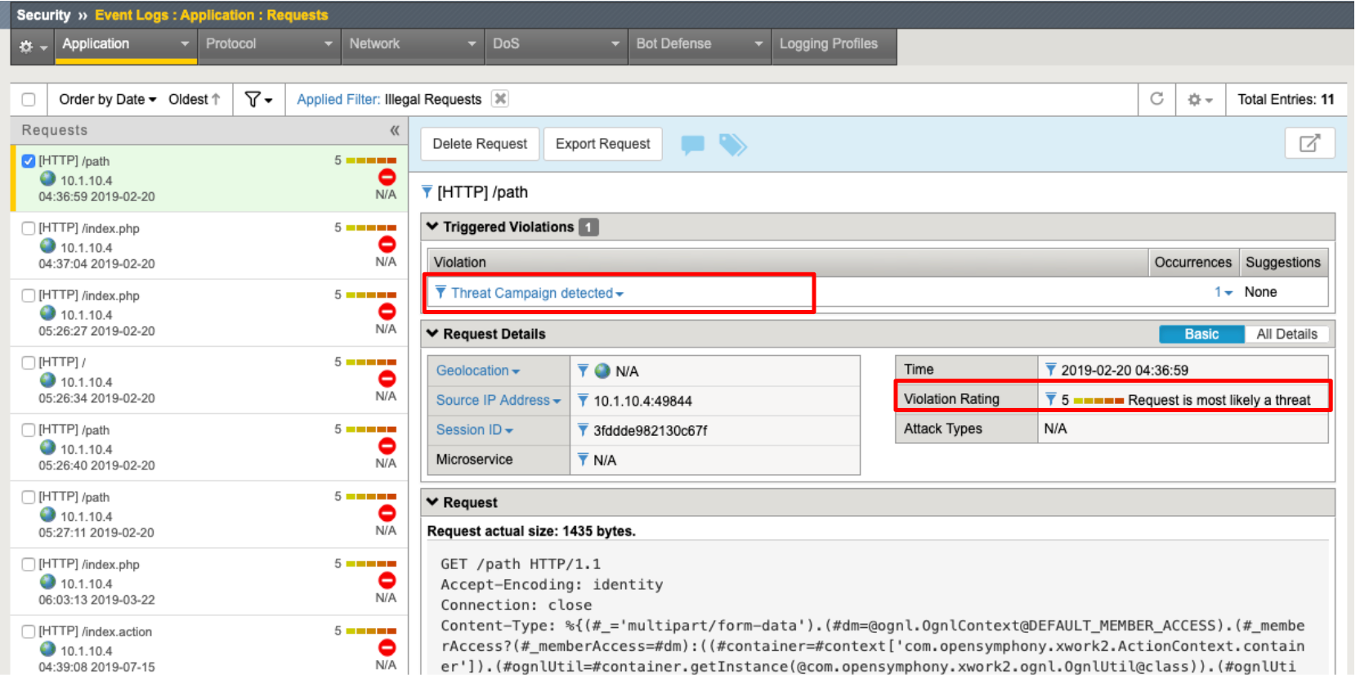
Task: Click the filter icon beside Time 2019-02-20 04:36:59
Action: (1050, 370)
